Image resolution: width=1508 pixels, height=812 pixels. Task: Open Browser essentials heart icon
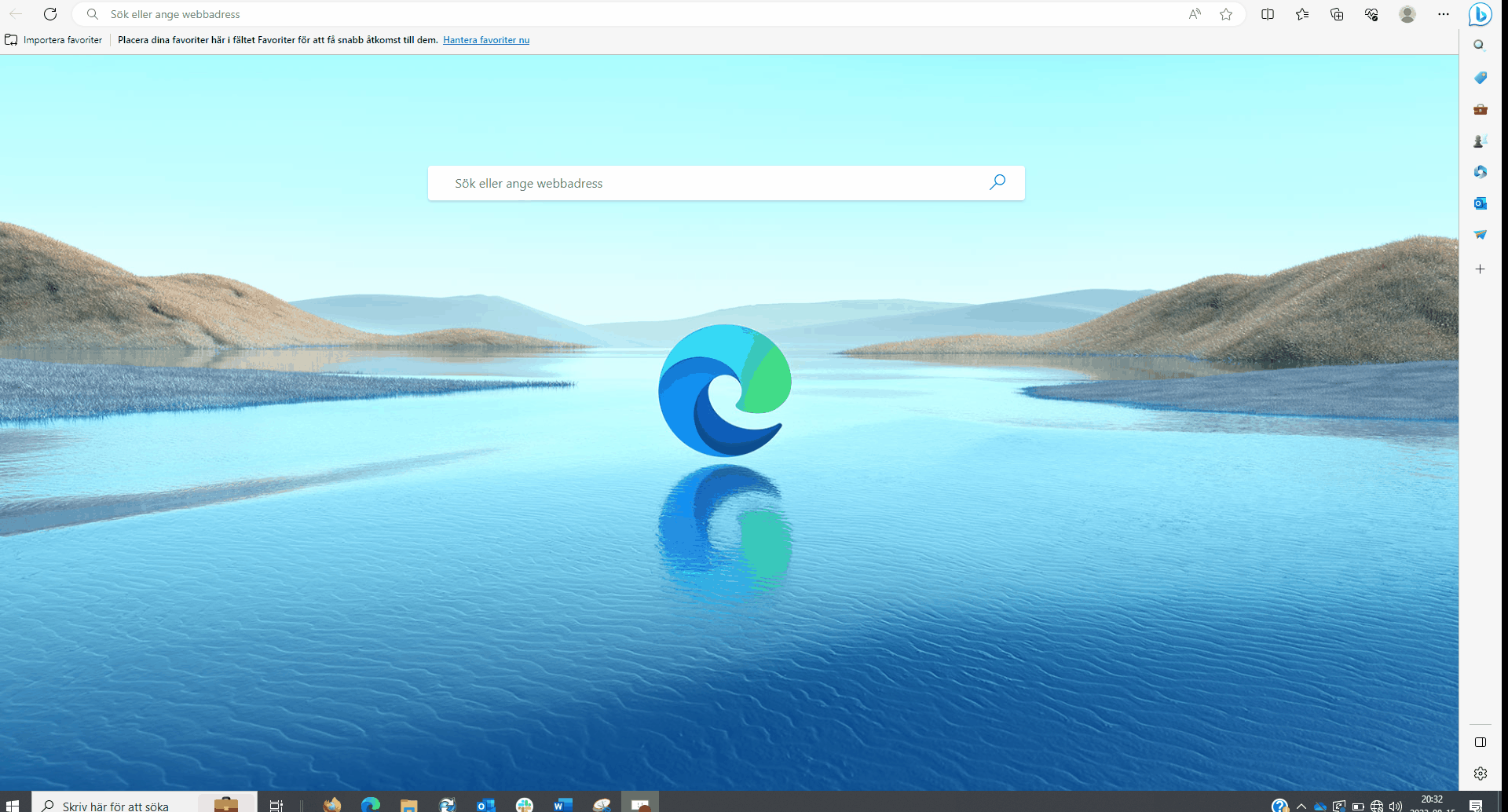point(1371,14)
